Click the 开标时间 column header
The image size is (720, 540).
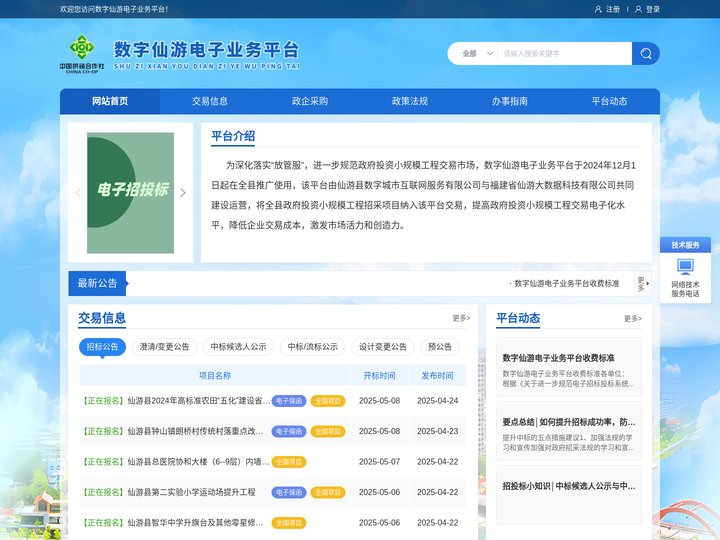pos(379,376)
